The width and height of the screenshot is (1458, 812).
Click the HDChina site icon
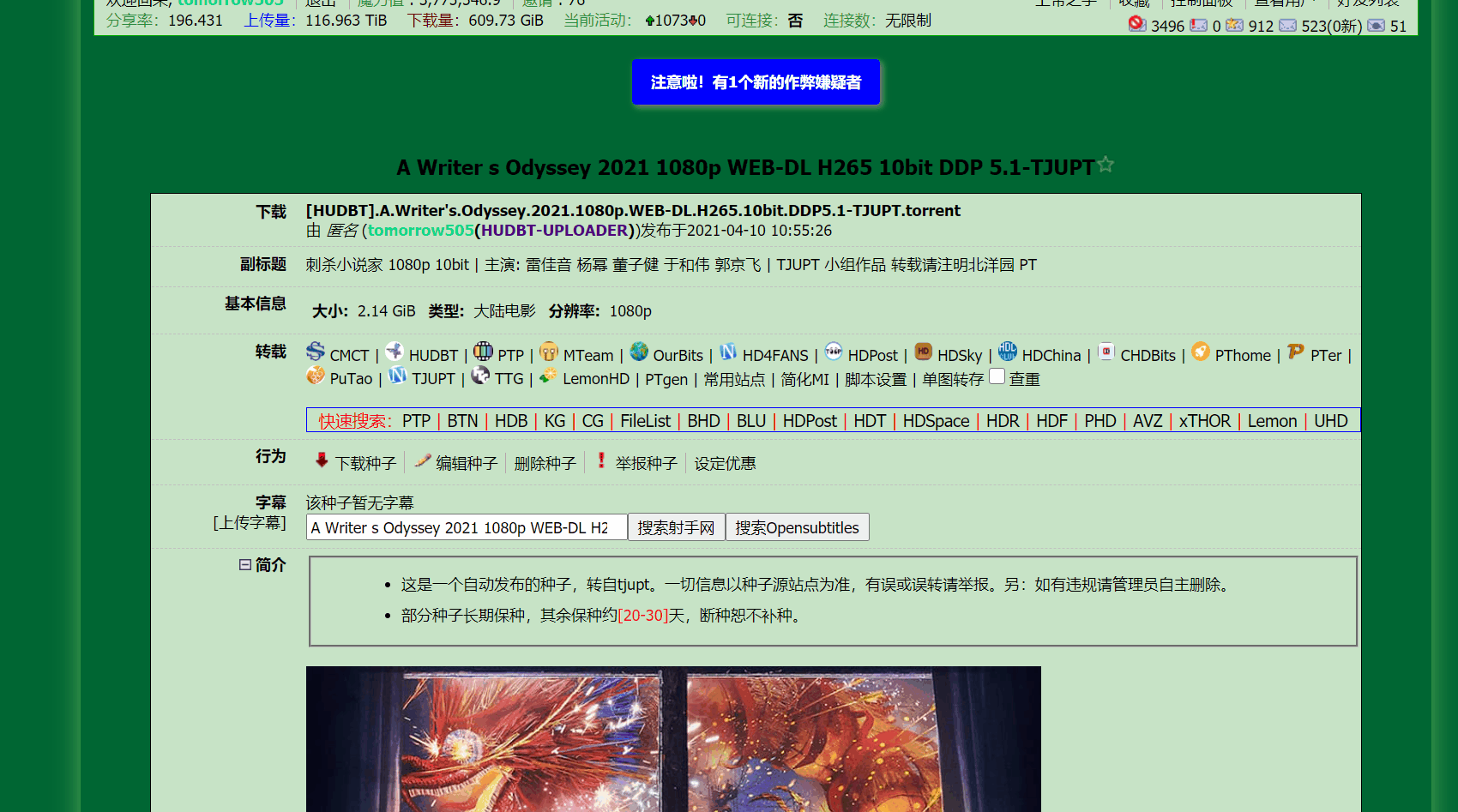[x=1008, y=351]
